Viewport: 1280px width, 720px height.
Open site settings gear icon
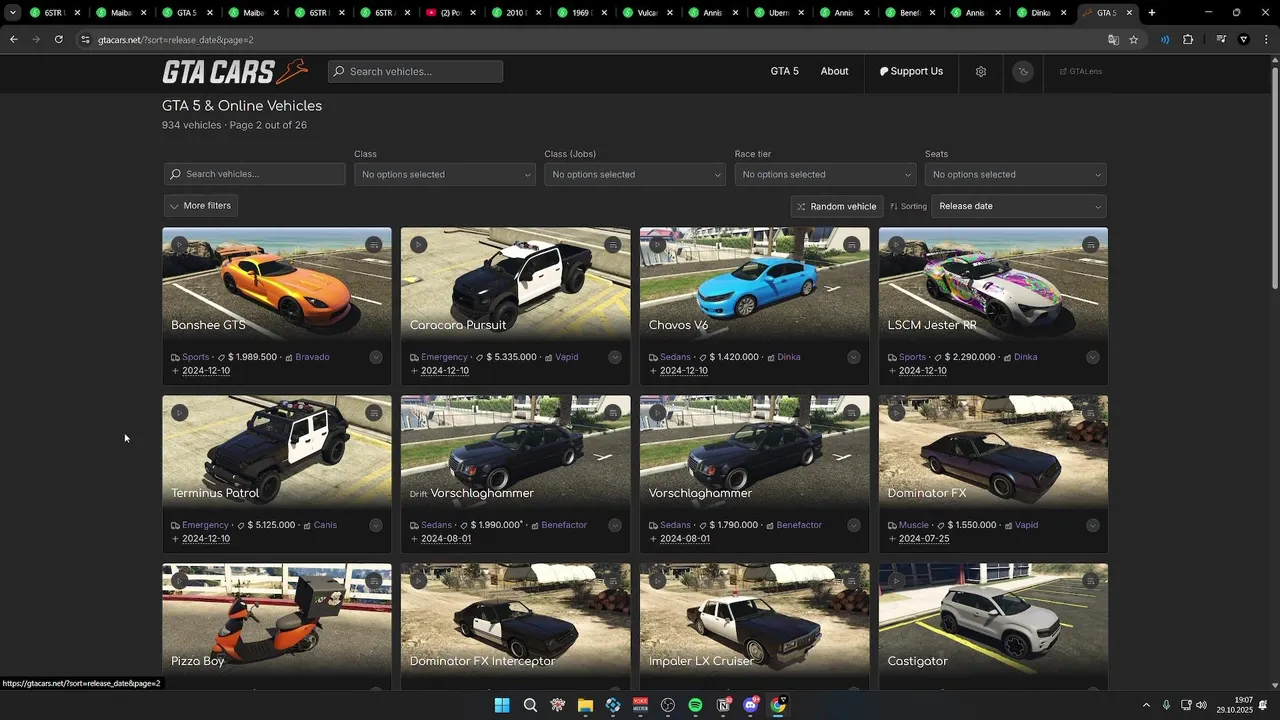(x=981, y=72)
